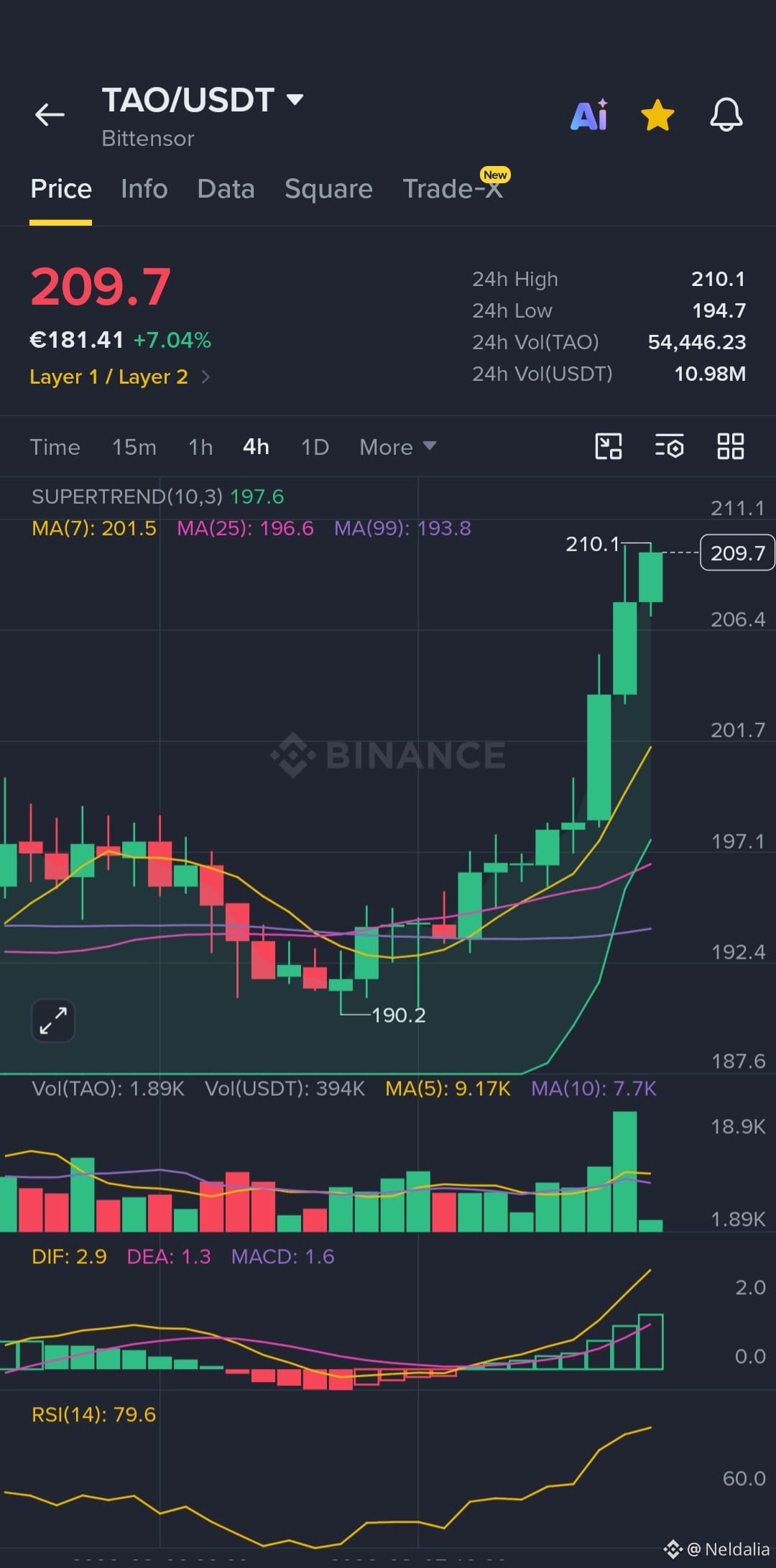The width and height of the screenshot is (776, 1568).
Task: Tap the 190.2 low marker on chart
Action: click(x=399, y=1015)
